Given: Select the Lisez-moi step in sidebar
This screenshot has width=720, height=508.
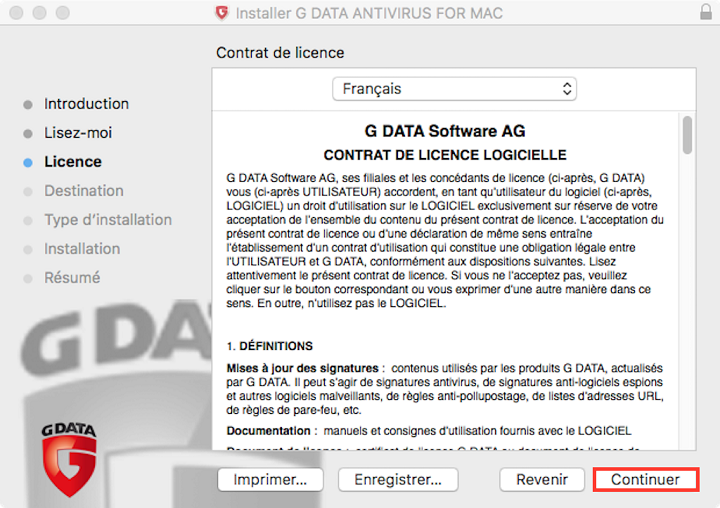Looking at the screenshot, I should 78,133.
